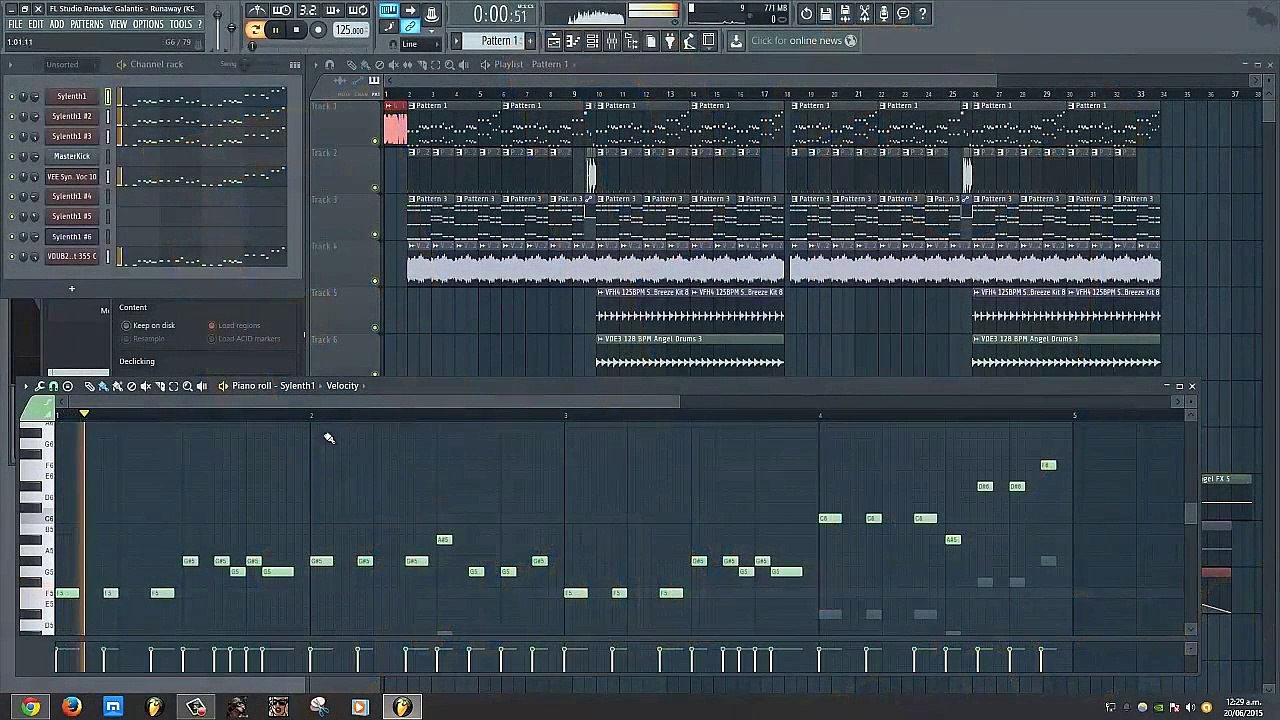
Task: Toggle mute LED for MasterKick channel
Action: click(x=12, y=157)
